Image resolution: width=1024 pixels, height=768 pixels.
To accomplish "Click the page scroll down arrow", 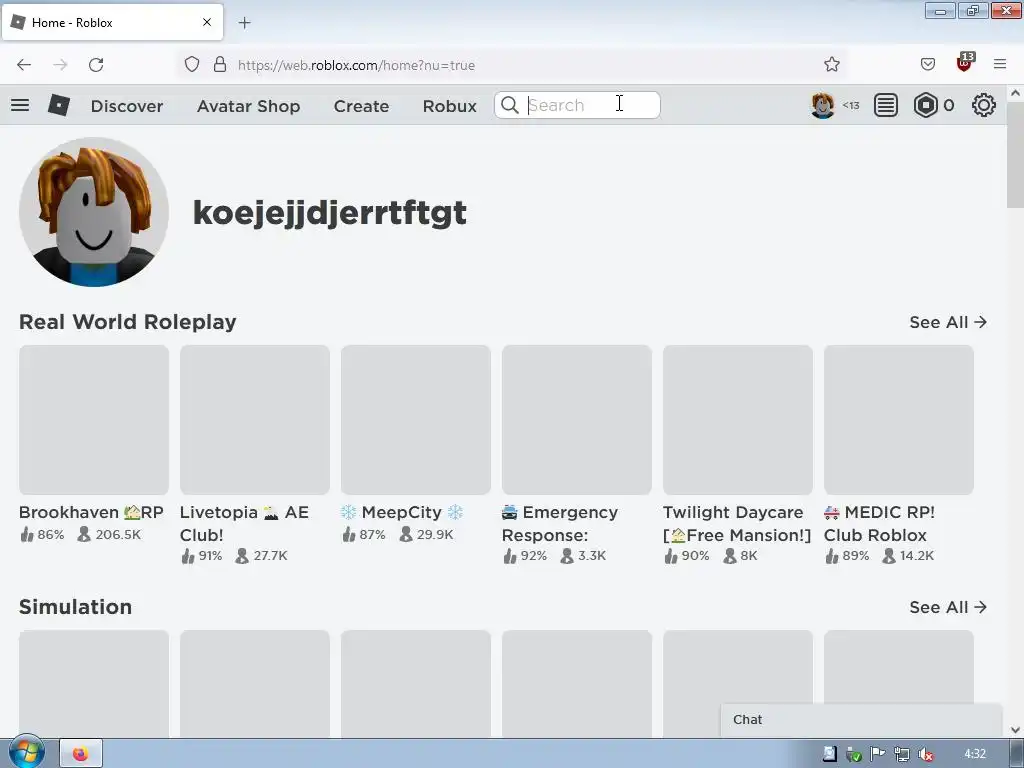I will (x=1015, y=729).
